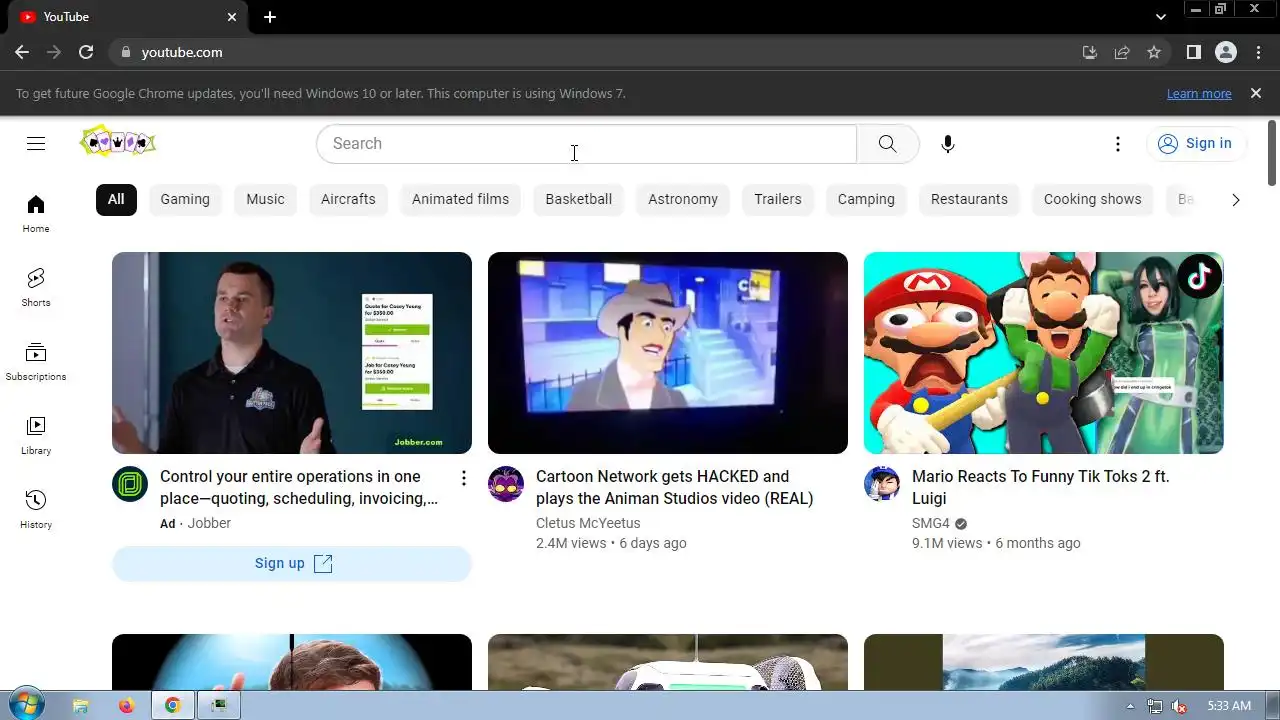Screen dimensions: 1280x720
Task: Click the 5:33 AM taskbar clock
Action: click(1229, 705)
